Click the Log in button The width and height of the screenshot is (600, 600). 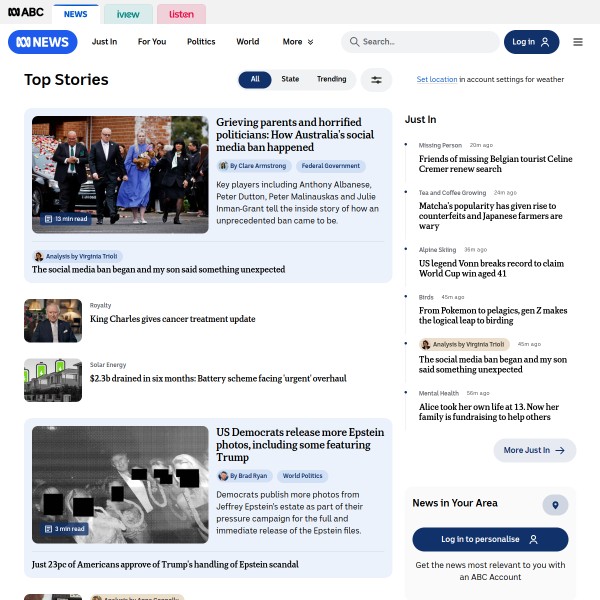click(531, 42)
